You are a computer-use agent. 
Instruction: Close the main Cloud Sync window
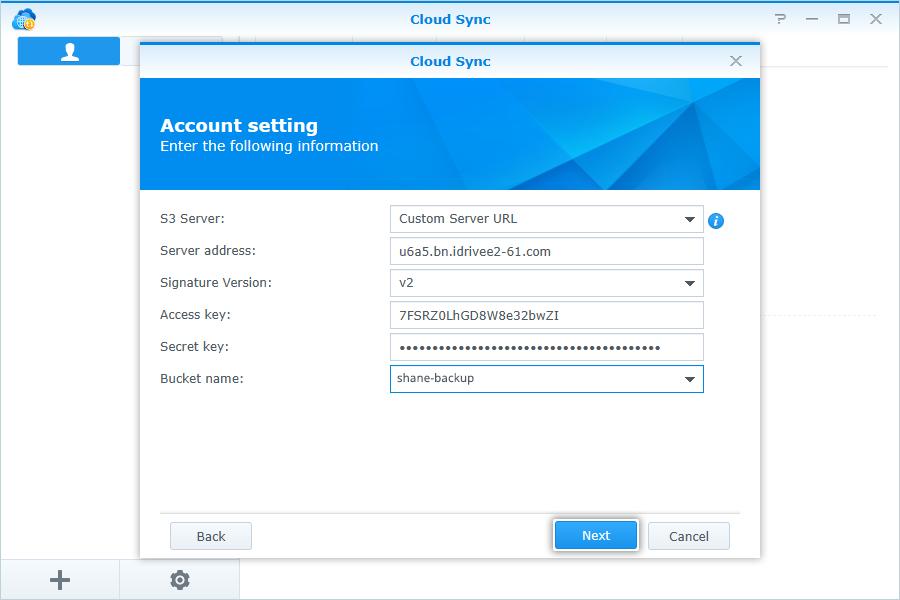coord(876,19)
